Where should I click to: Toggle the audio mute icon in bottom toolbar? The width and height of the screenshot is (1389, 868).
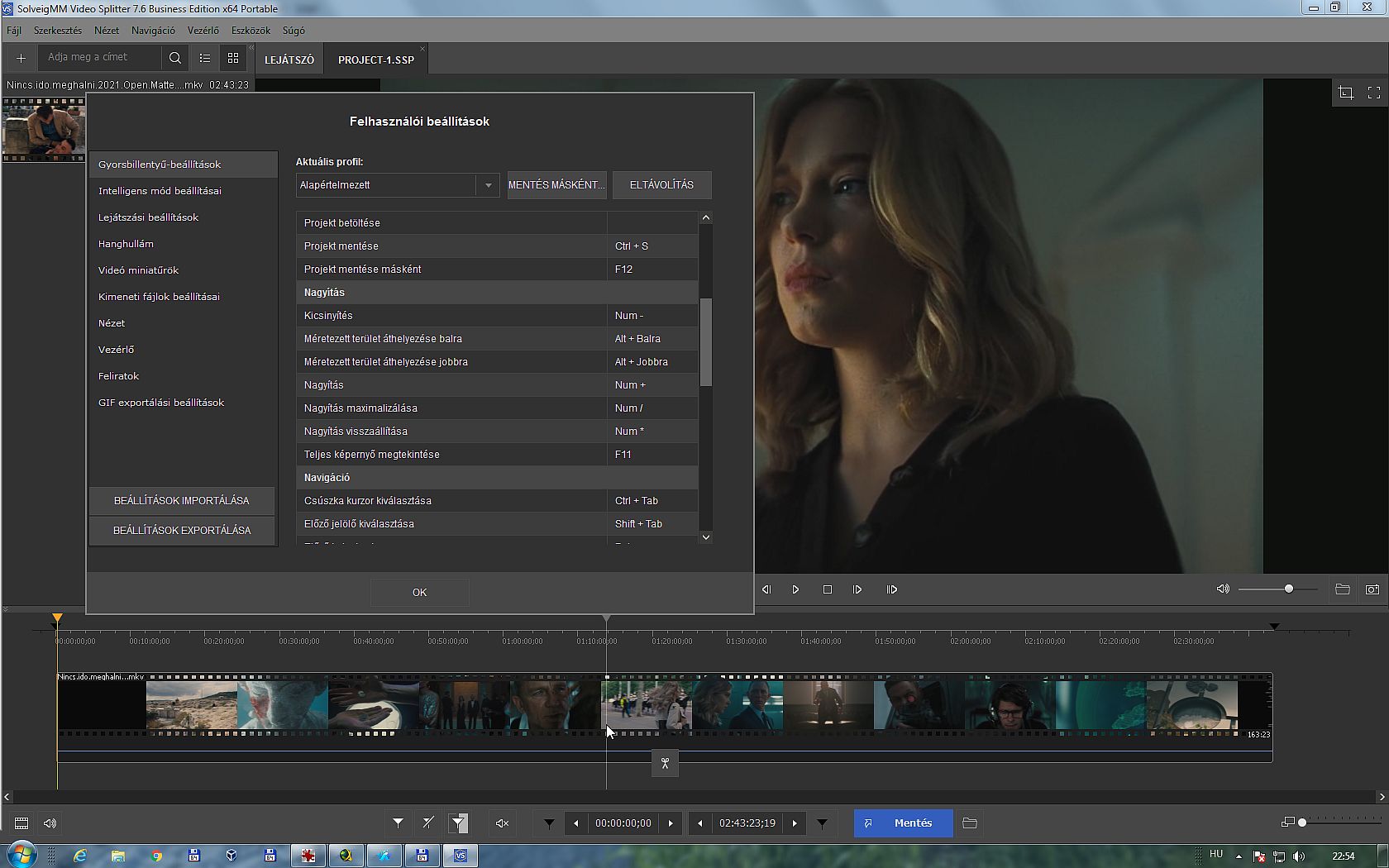501,823
